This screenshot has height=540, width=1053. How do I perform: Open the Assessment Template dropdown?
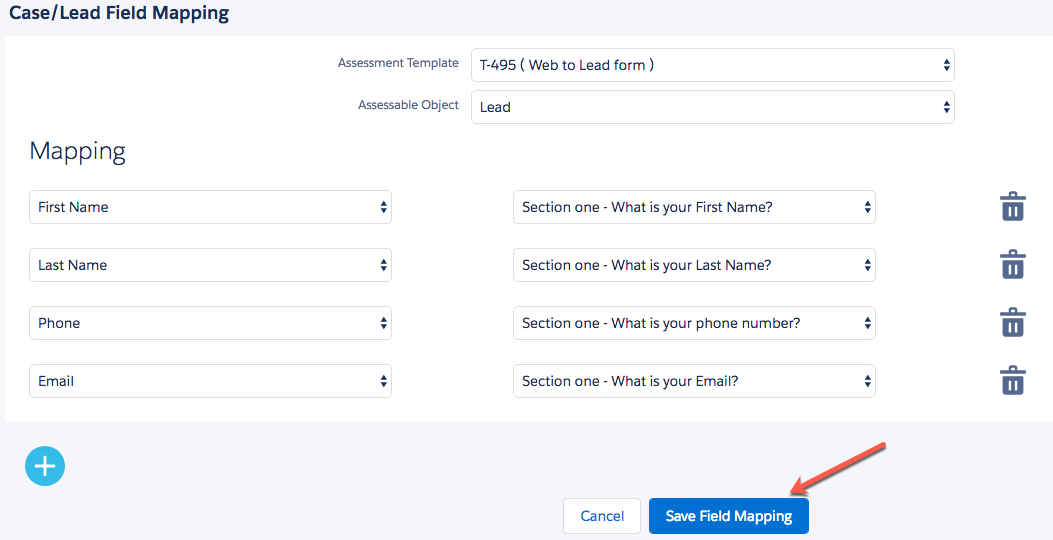coord(712,65)
